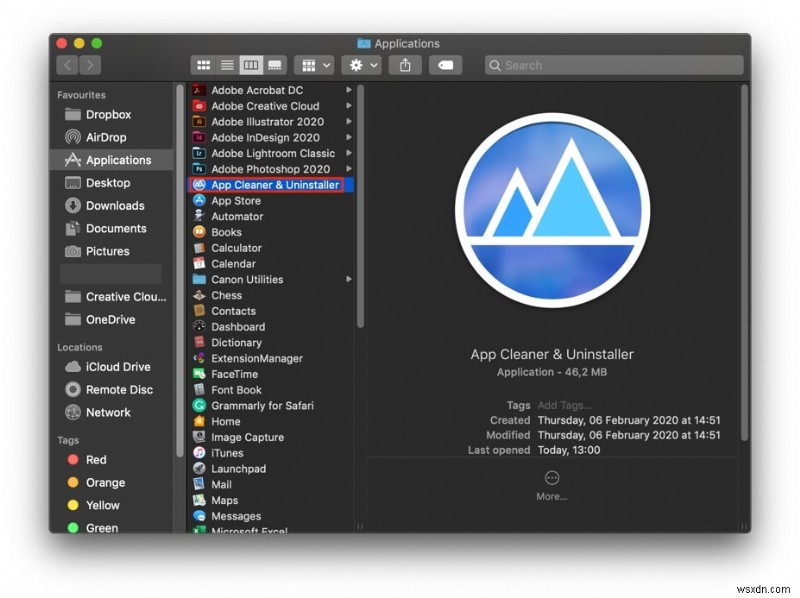Open the group-by dropdown in the toolbar
Viewport: 800px width, 598px height.
(x=313, y=64)
